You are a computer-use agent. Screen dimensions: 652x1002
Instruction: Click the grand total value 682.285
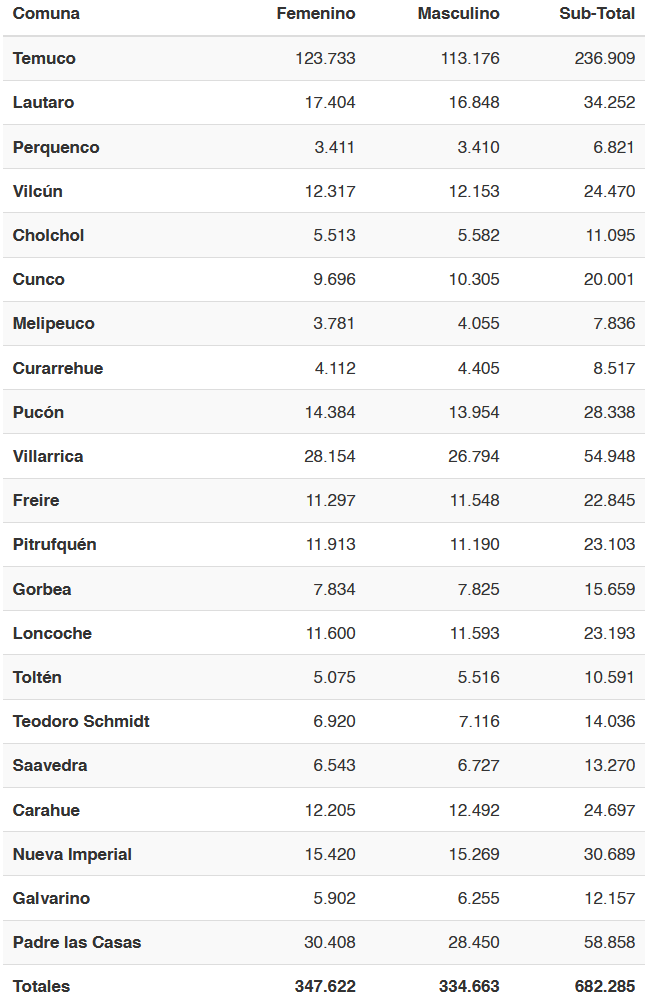coord(605,986)
